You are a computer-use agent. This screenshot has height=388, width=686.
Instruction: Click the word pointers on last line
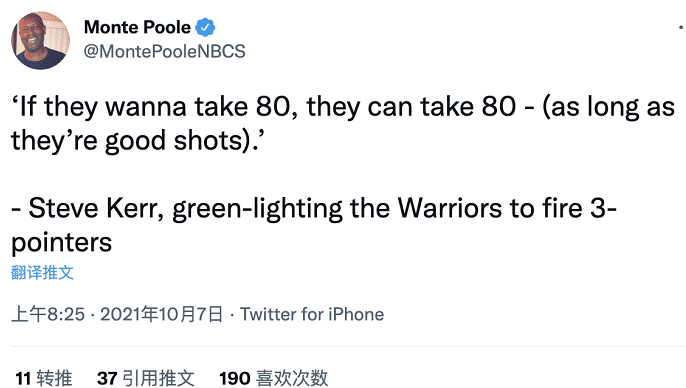click(x=62, y=242)
